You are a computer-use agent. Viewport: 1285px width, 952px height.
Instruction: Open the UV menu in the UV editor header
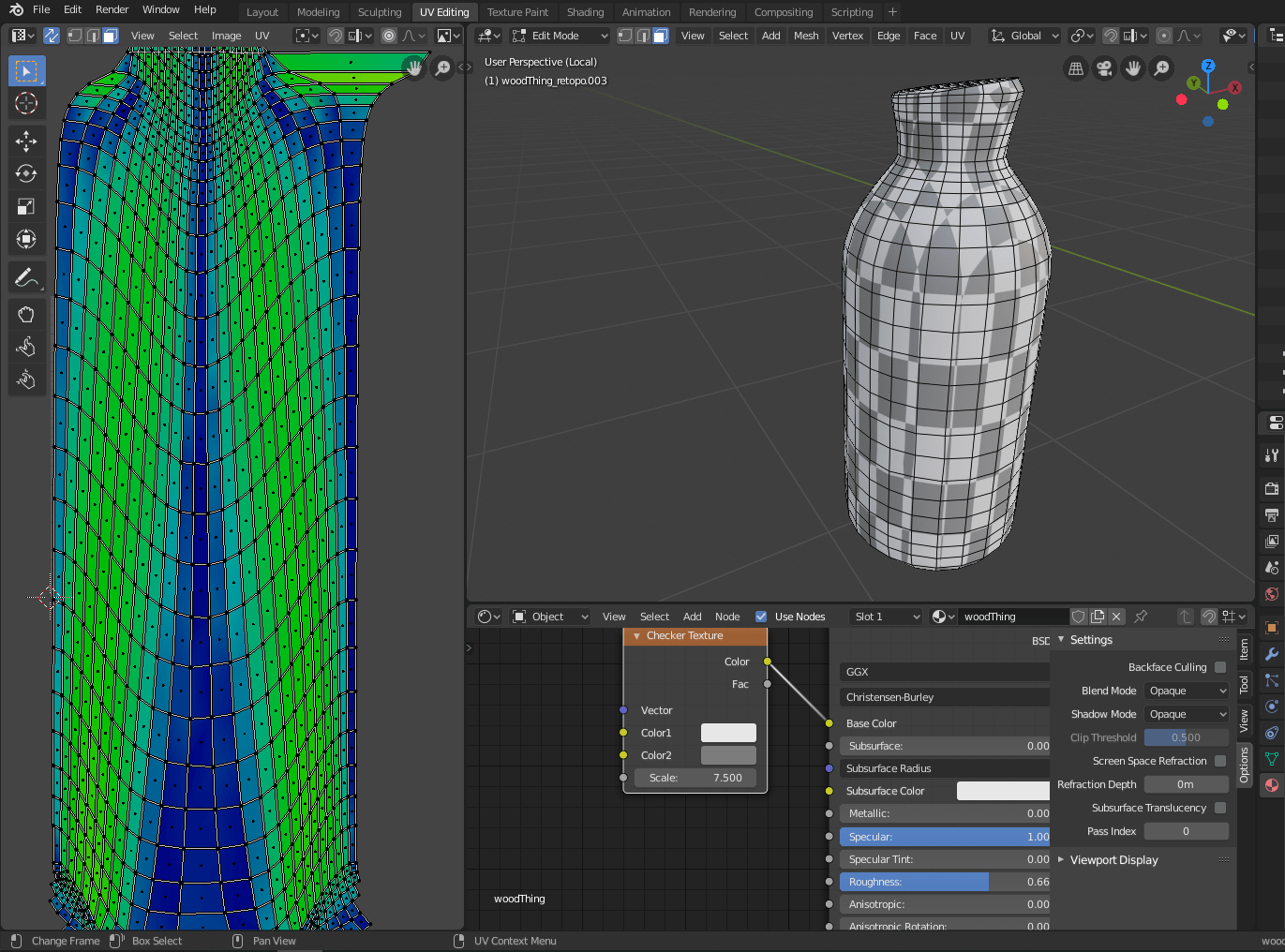[x=262, y=36]
